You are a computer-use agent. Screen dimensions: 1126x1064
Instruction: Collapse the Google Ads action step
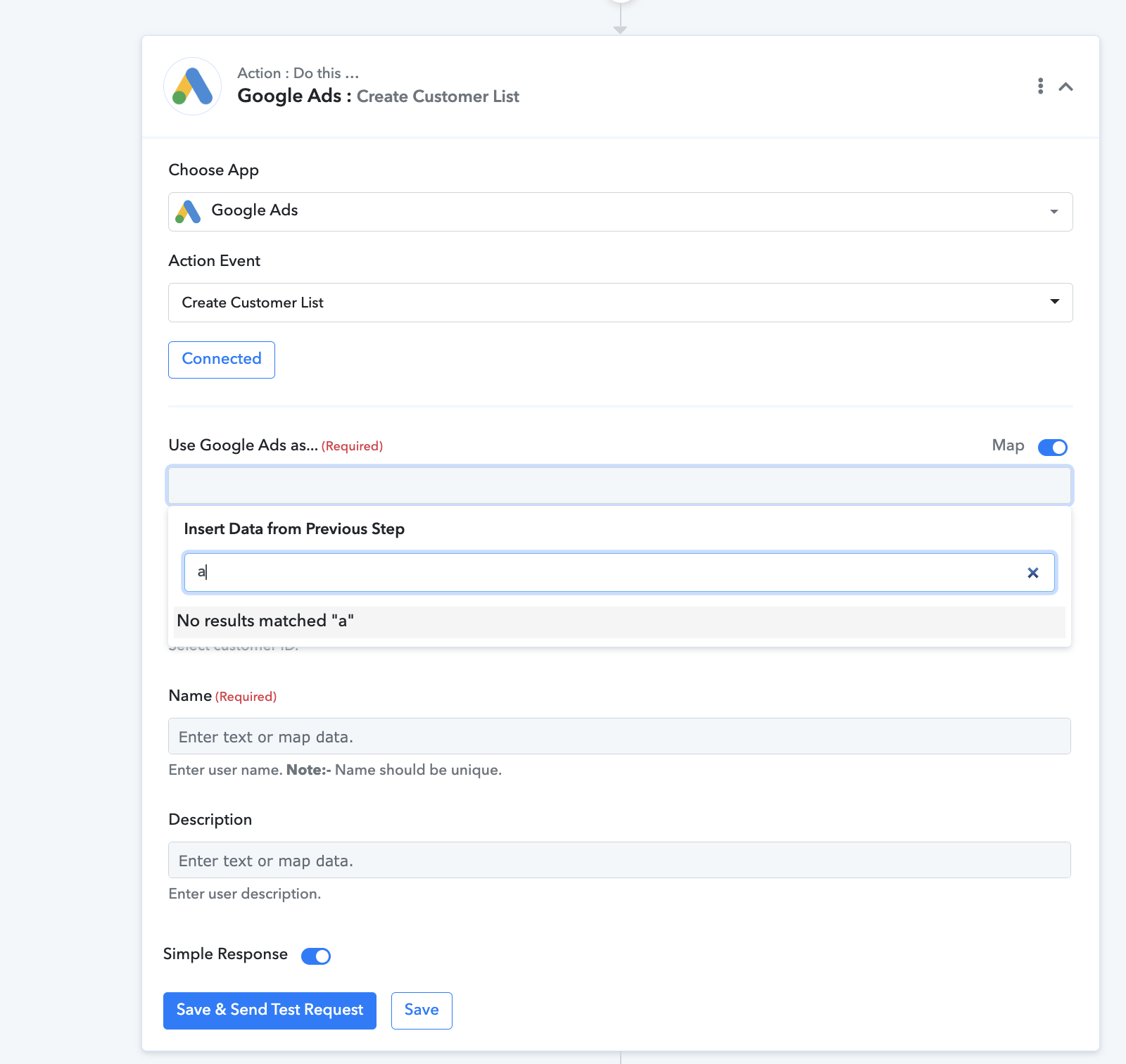[1066, 87]
